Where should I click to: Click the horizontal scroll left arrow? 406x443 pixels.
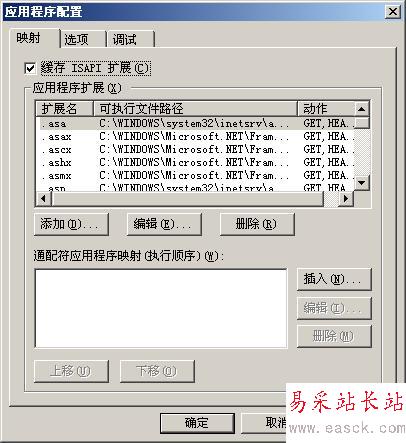[x=43, y=199]
